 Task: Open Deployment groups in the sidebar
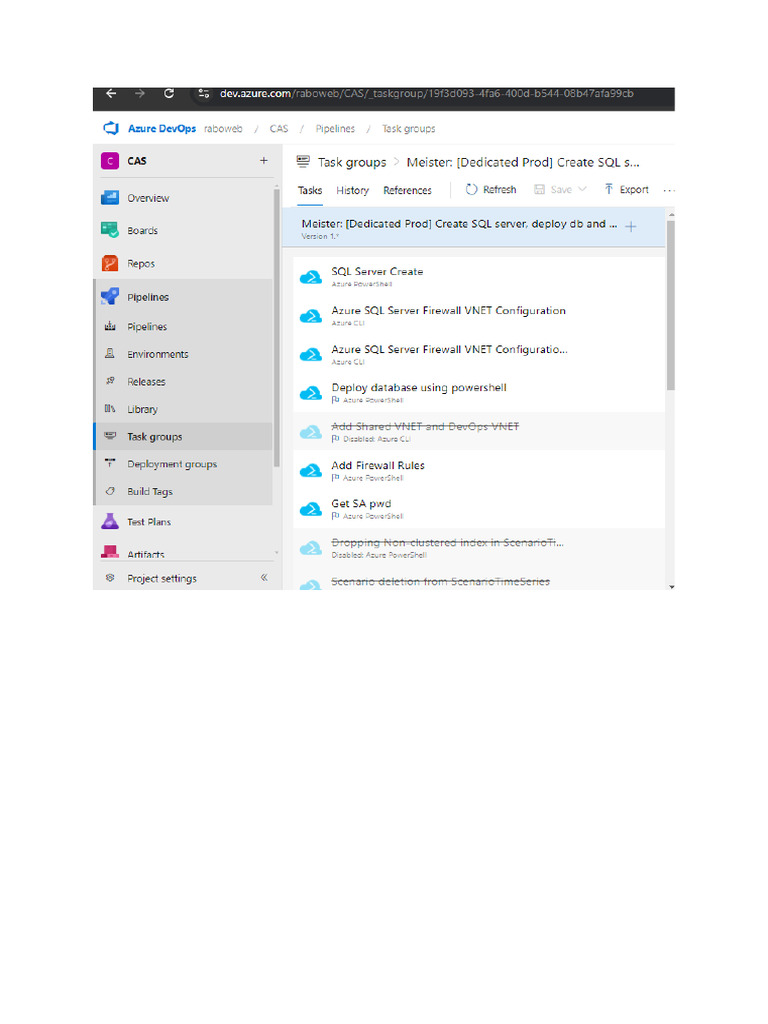point(184,464)
